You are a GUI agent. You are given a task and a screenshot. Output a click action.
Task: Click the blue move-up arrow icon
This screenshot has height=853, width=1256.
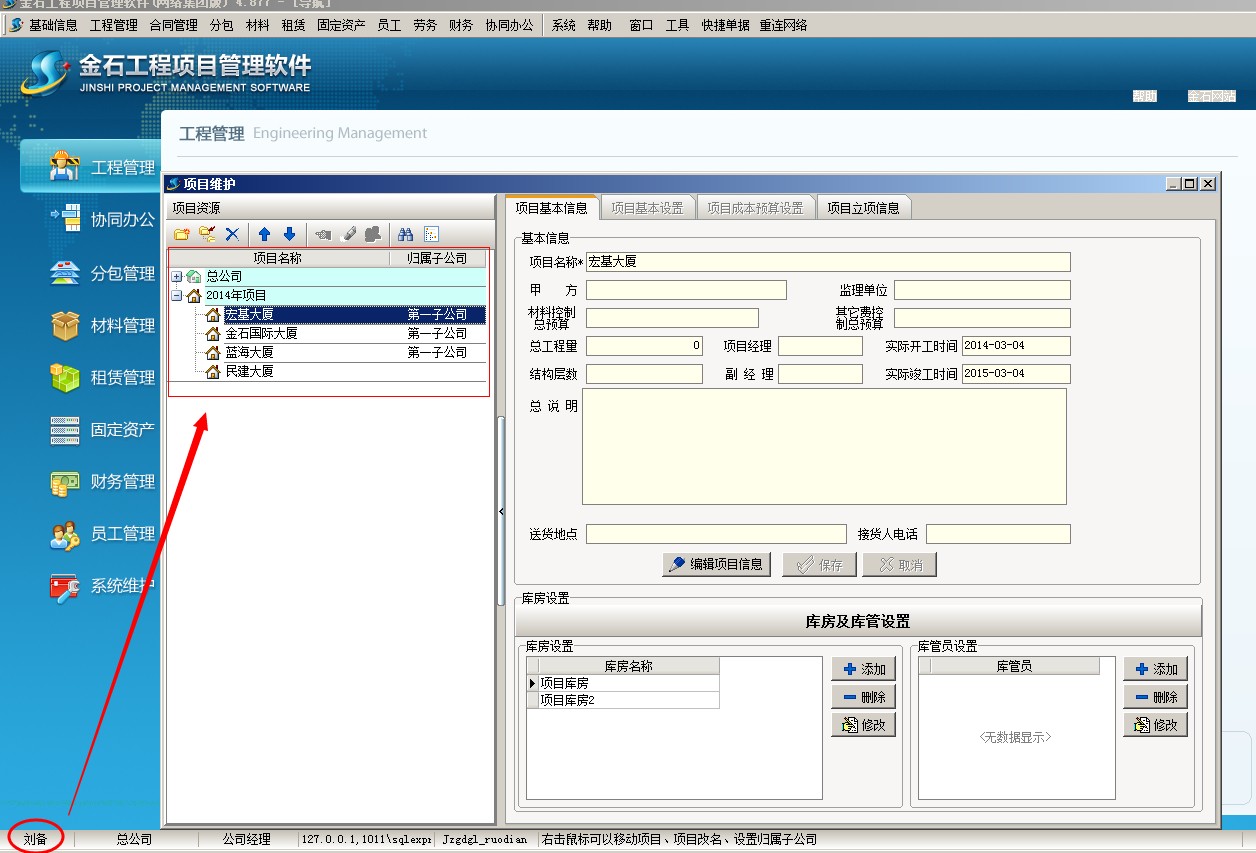pyautogui.click(x=264, y=234)
